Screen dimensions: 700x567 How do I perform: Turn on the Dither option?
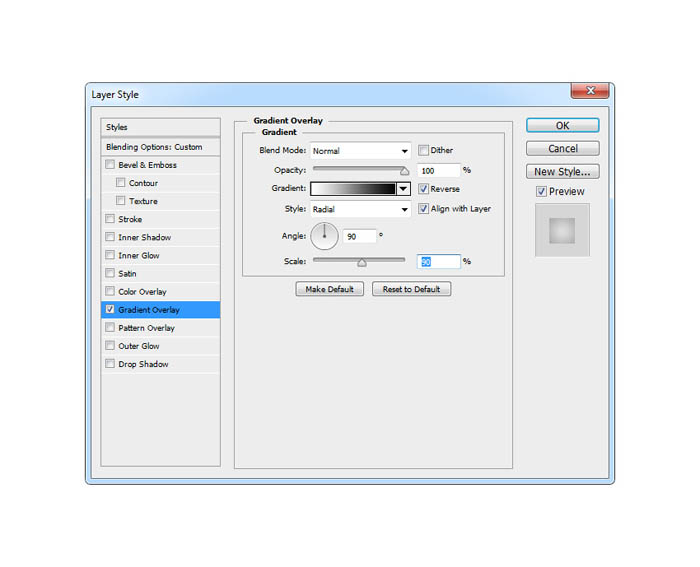click(423, 150)
